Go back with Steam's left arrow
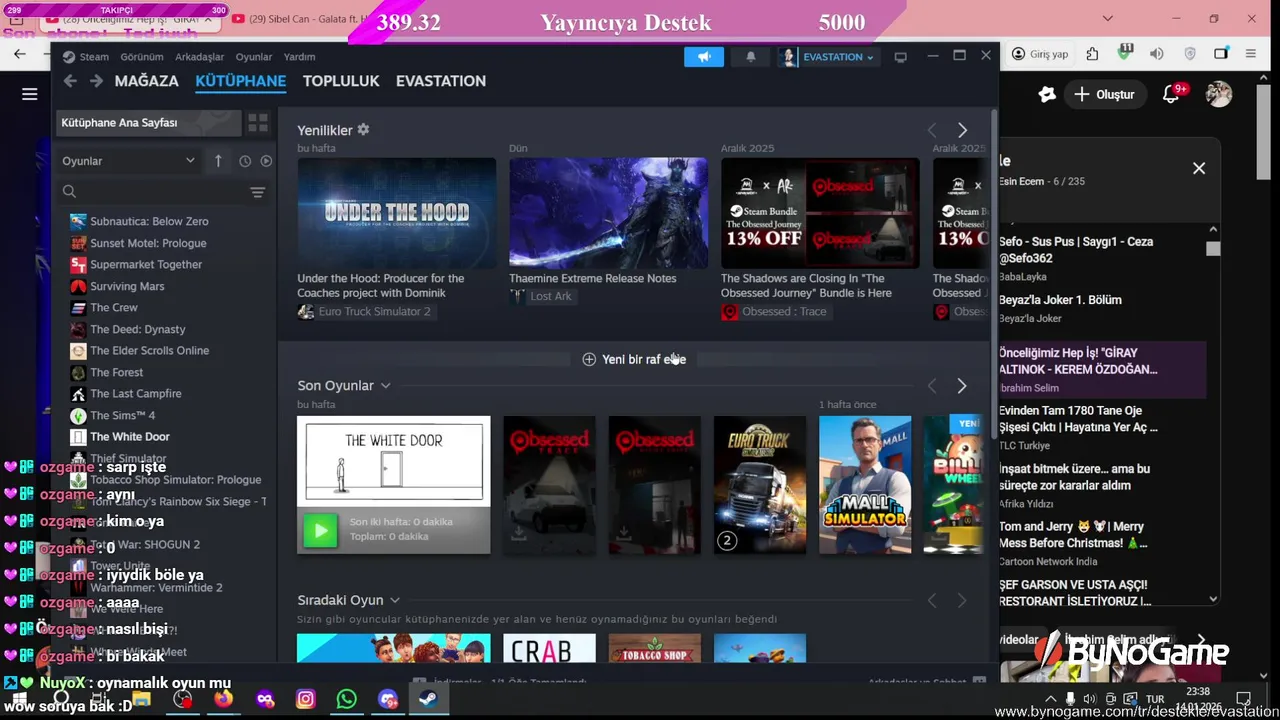The height and width of the screenshot is (720, 1280). [69, 81]
